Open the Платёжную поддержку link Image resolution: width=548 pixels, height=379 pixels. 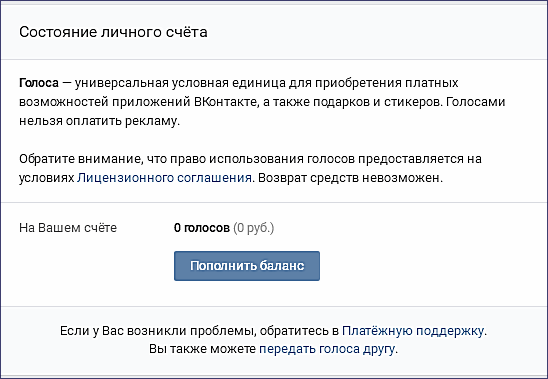click(x=413, y=330)
